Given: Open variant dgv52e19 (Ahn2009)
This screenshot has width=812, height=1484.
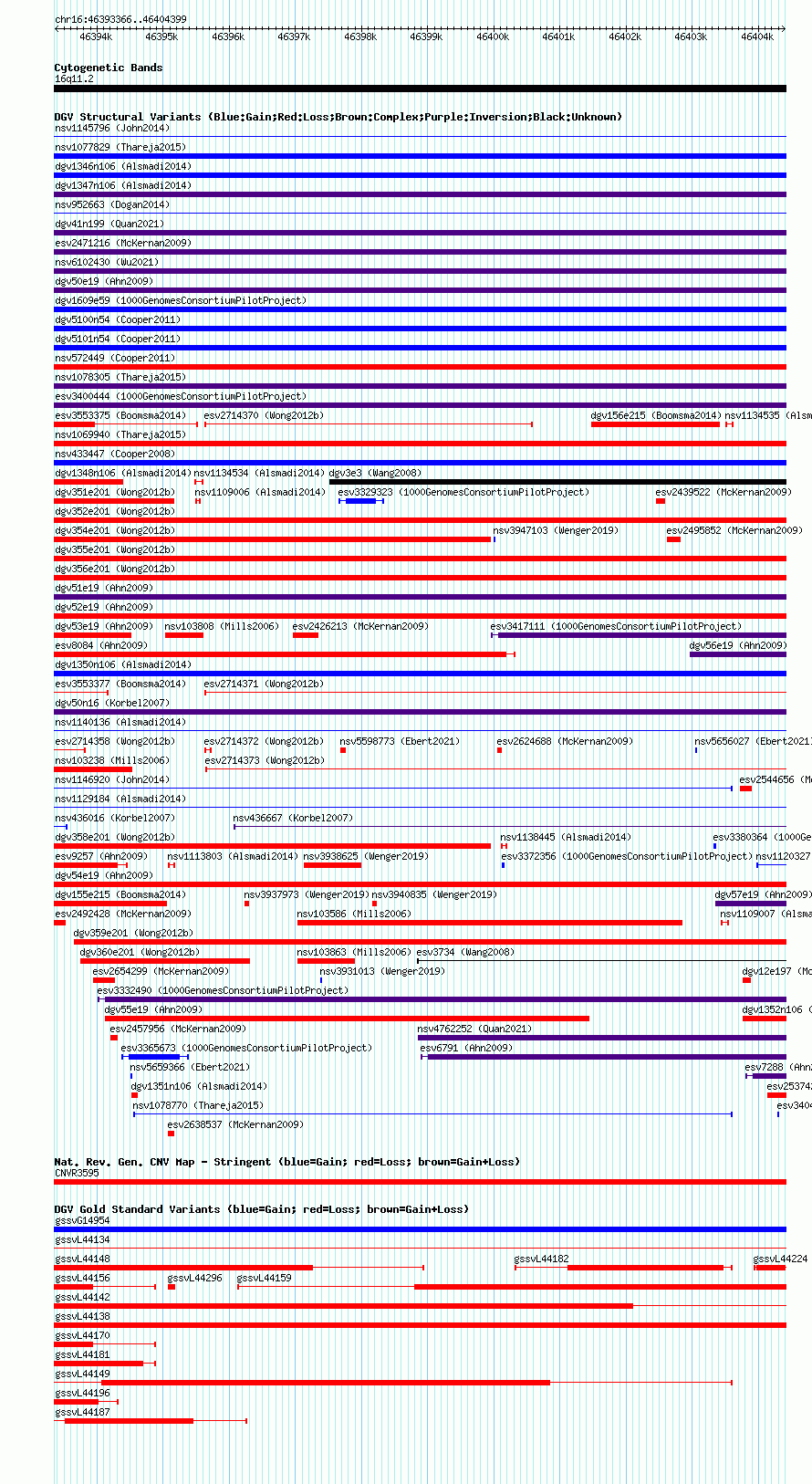Looking at the screenshot, I should (104, 607).
